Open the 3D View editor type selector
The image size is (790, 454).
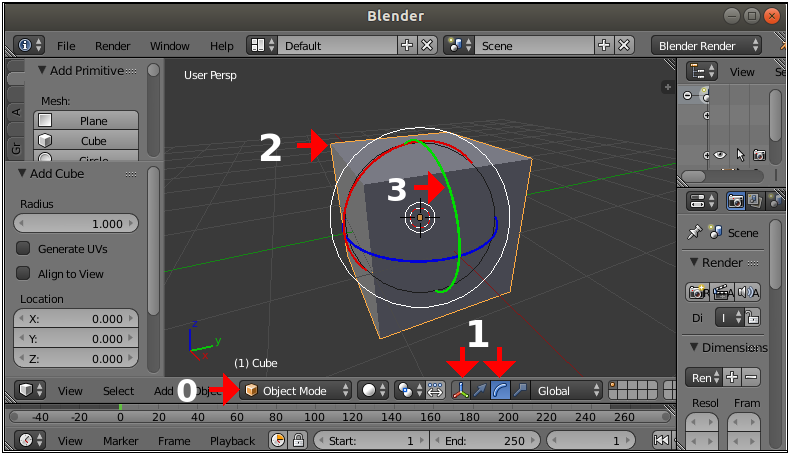(30, 391)
